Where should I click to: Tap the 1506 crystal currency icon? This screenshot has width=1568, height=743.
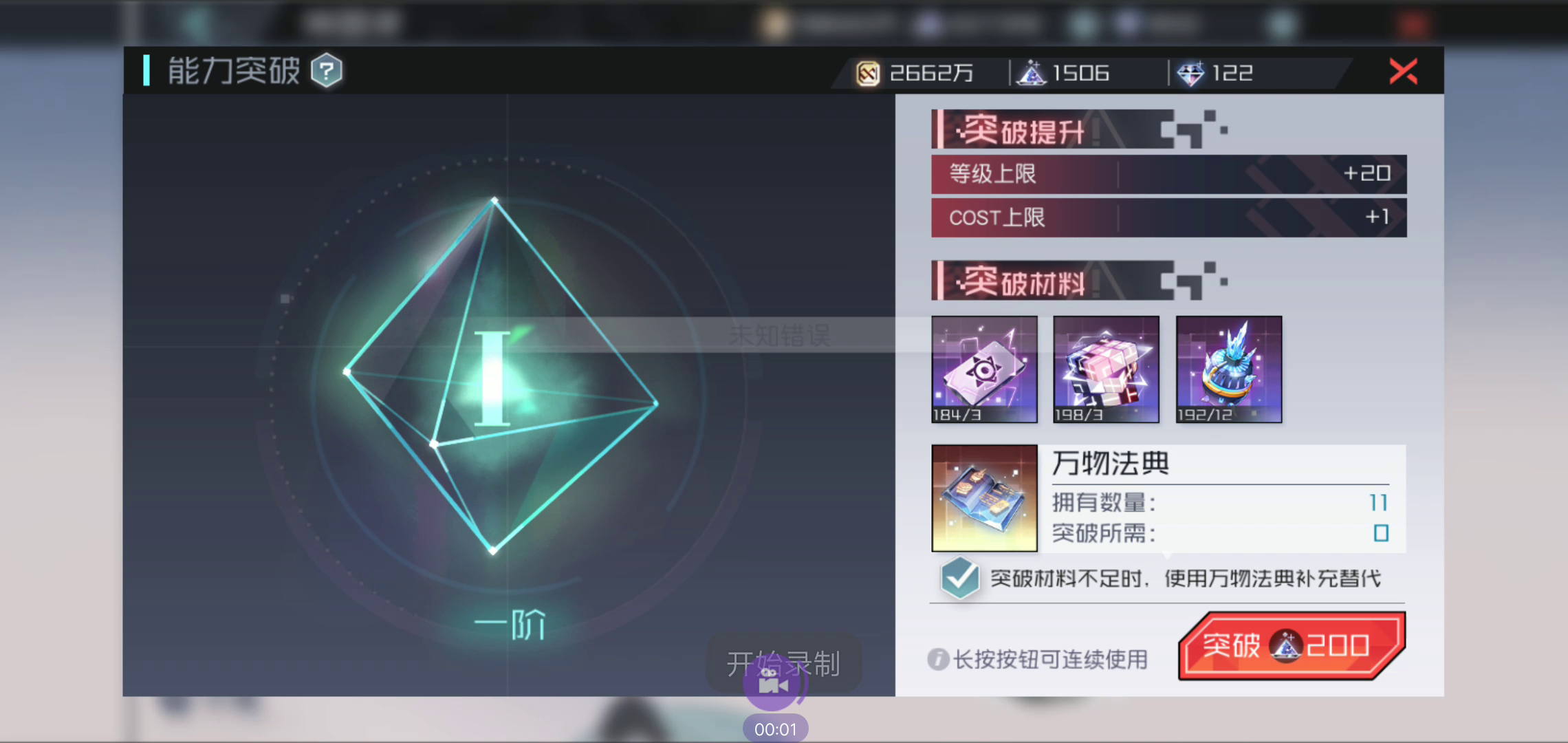pos(1030,73)
